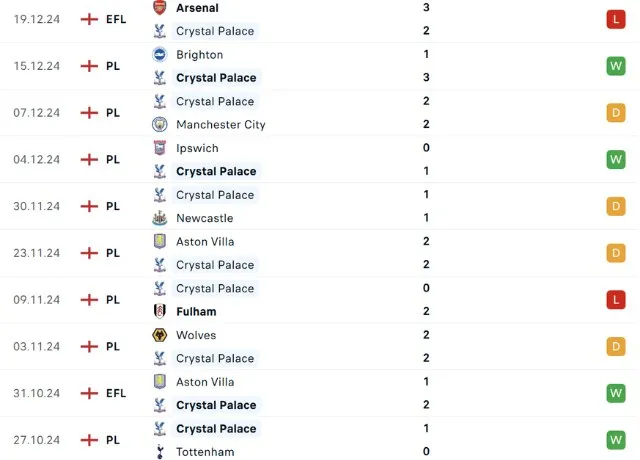Click the Arsenal club crest icon
640x460 pixels.
pyautogui.click(x=158, y=8)
